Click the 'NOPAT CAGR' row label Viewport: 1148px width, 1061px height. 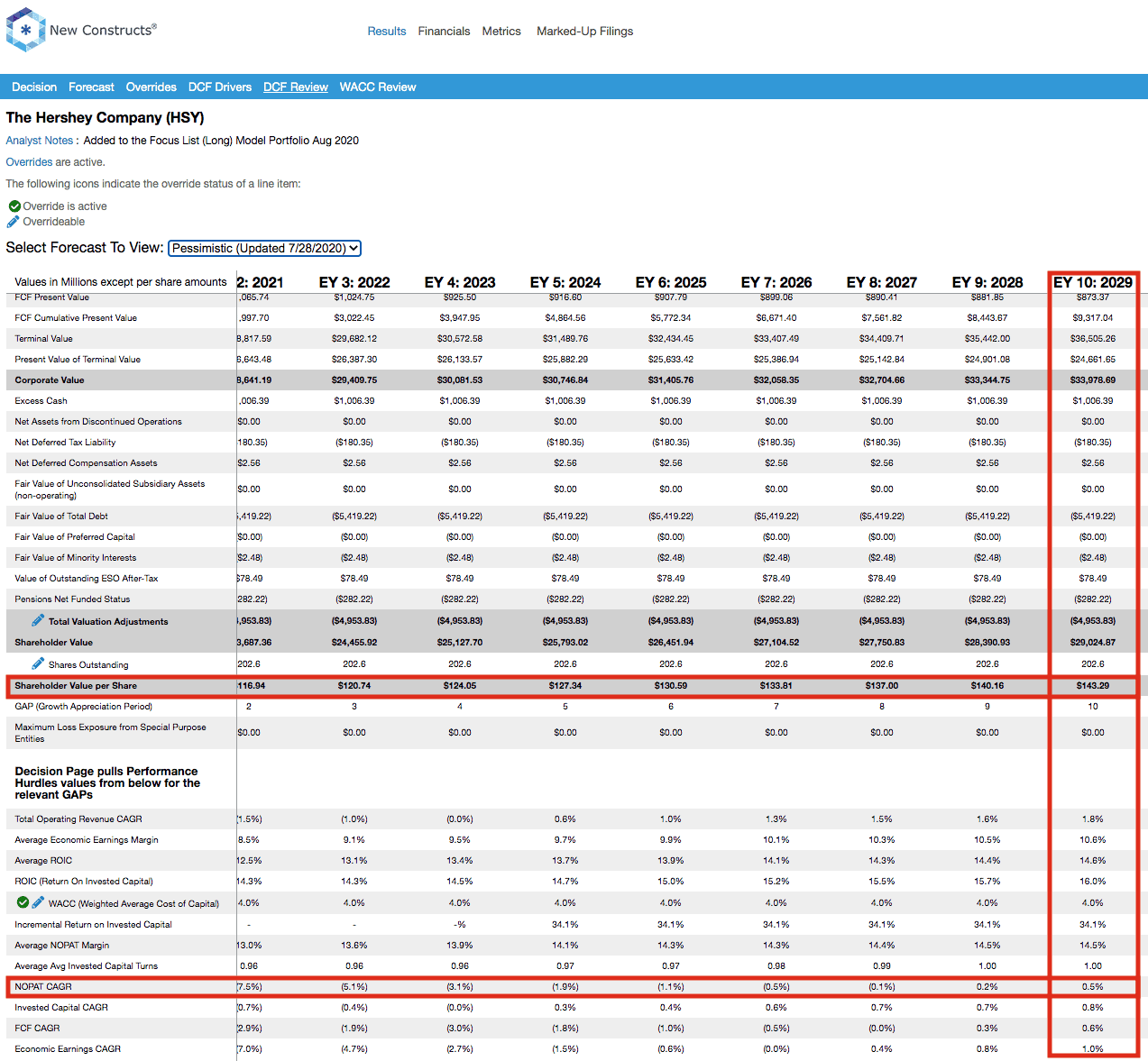tap(43, 987)
